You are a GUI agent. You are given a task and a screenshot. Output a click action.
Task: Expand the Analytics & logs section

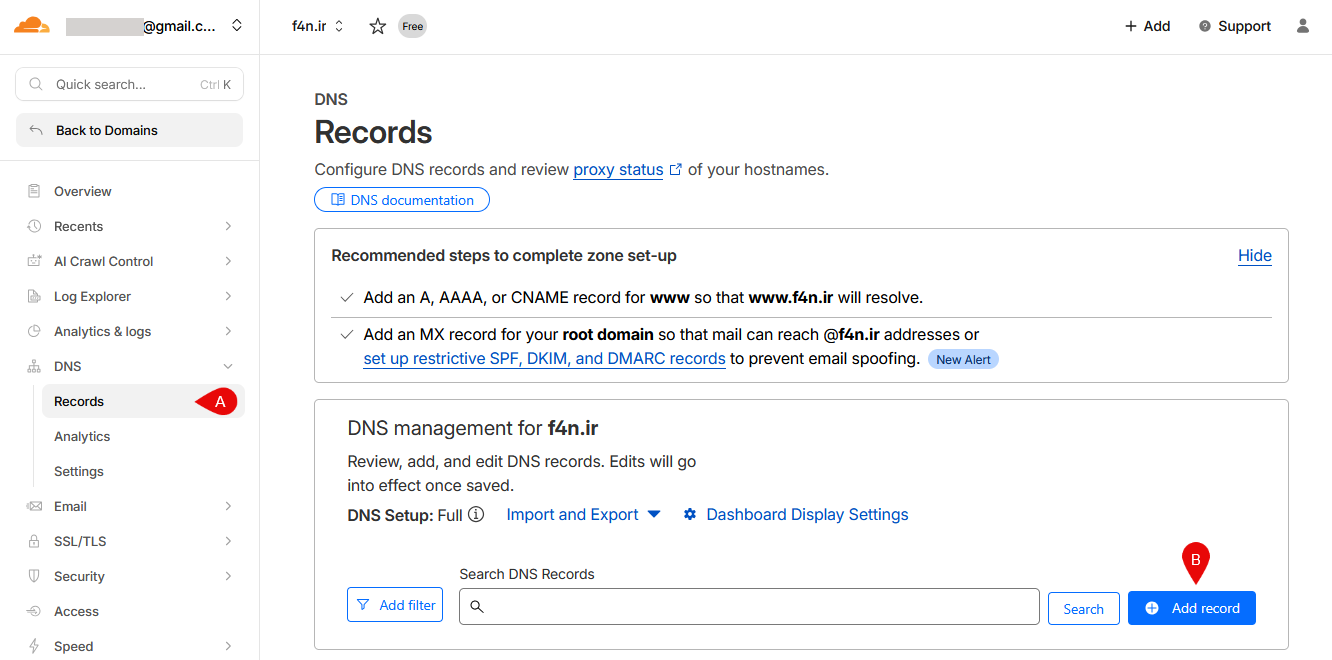pos(228,331)
